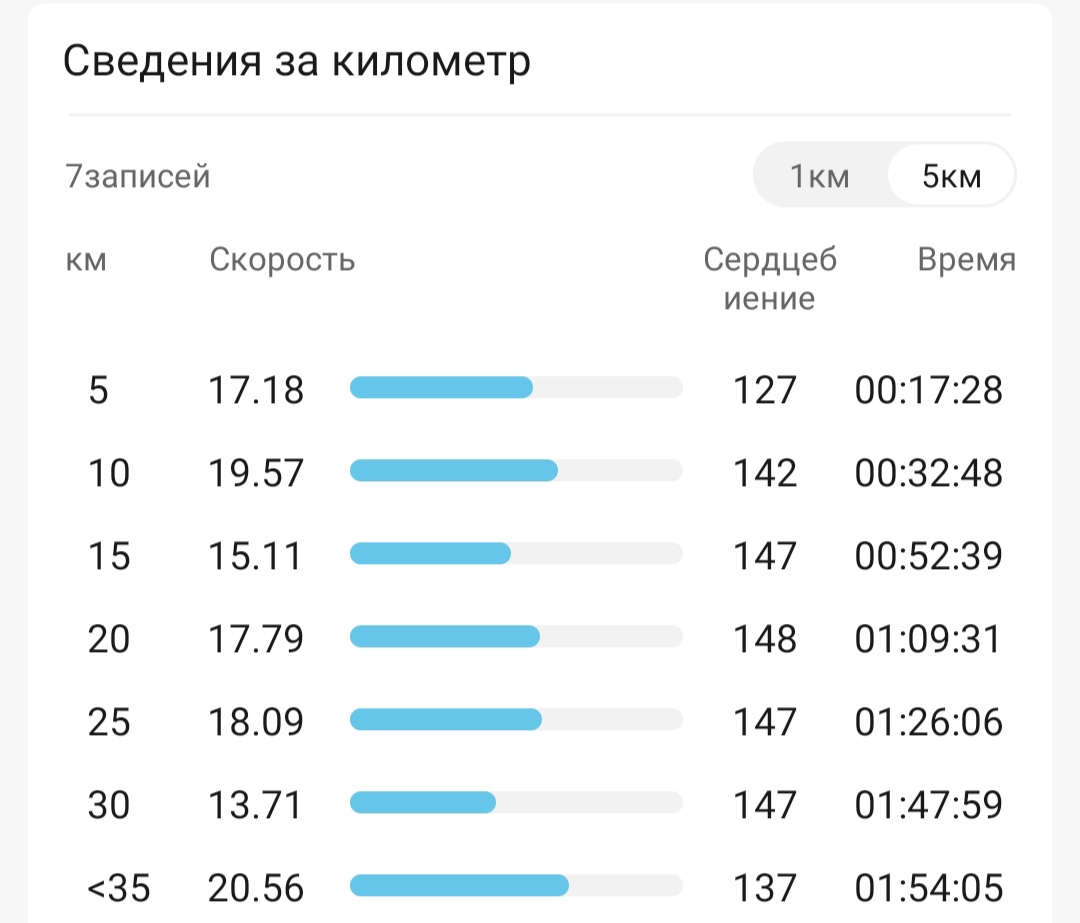Tap the heart rate 148 value
This screenshot has height=923, width=1080.
pyautogui.click(x=765, y=639)
